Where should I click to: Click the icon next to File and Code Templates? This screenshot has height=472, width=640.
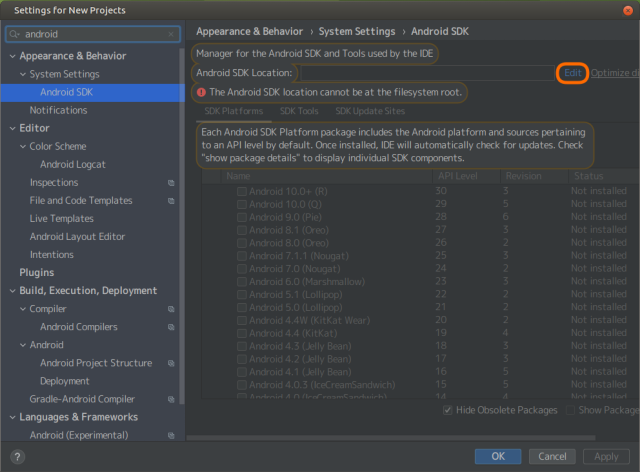point(171,201)
